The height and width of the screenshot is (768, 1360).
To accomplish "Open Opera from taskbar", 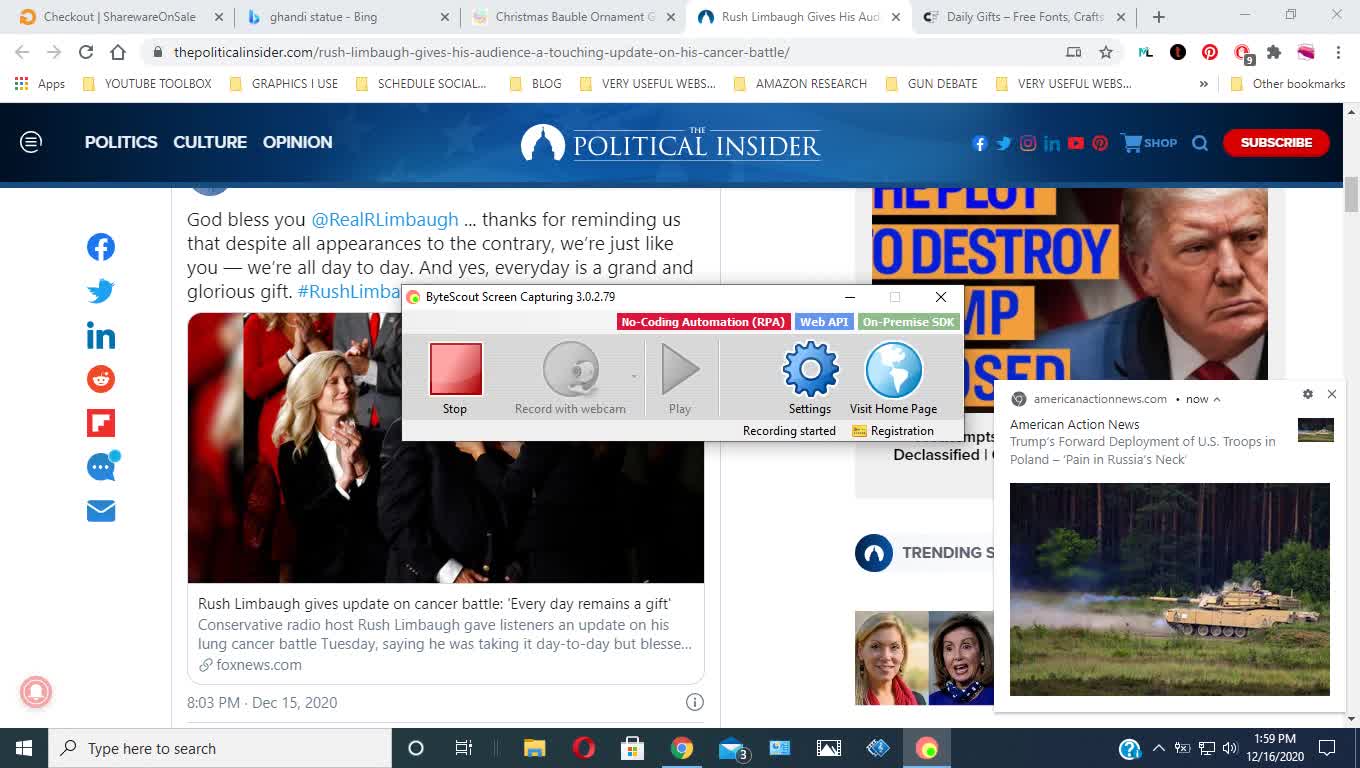I will coord(584,748).
